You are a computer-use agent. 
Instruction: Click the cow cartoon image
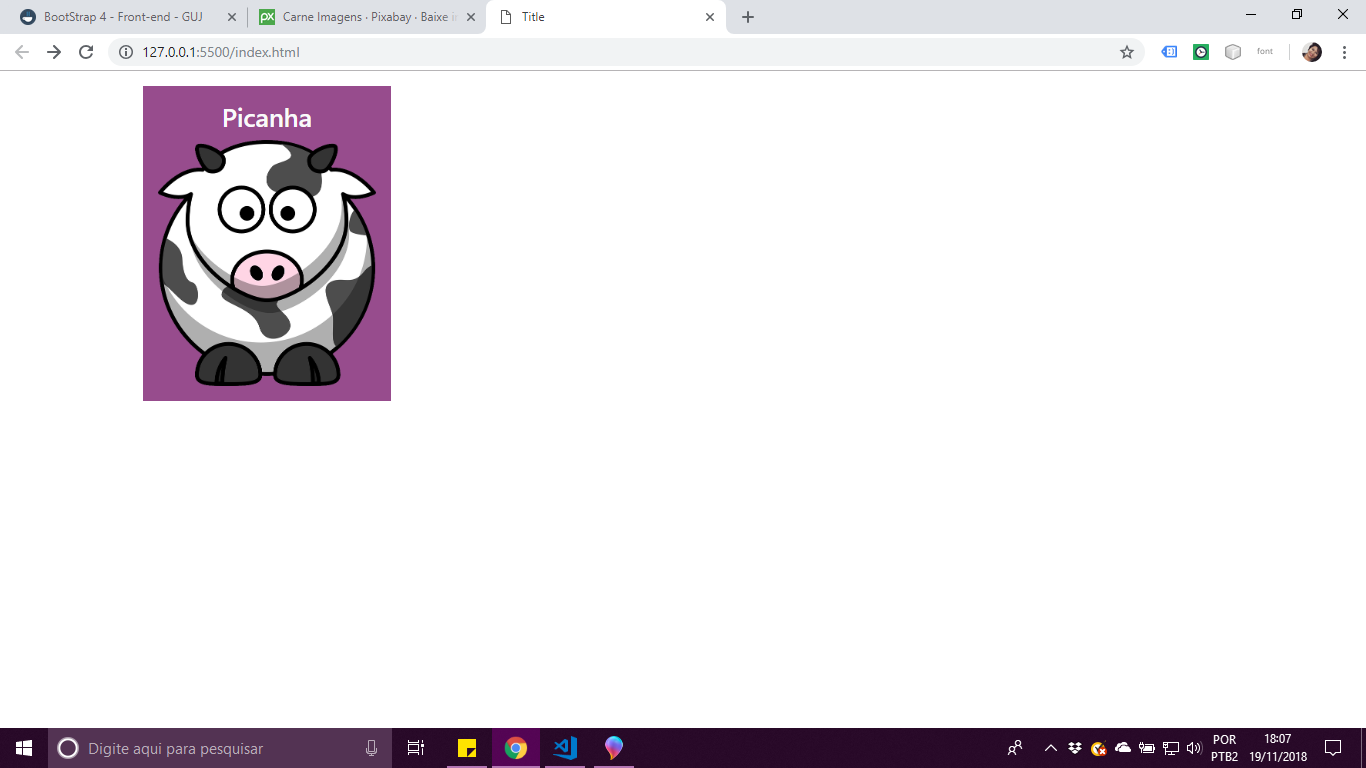(x=267, y=263)
